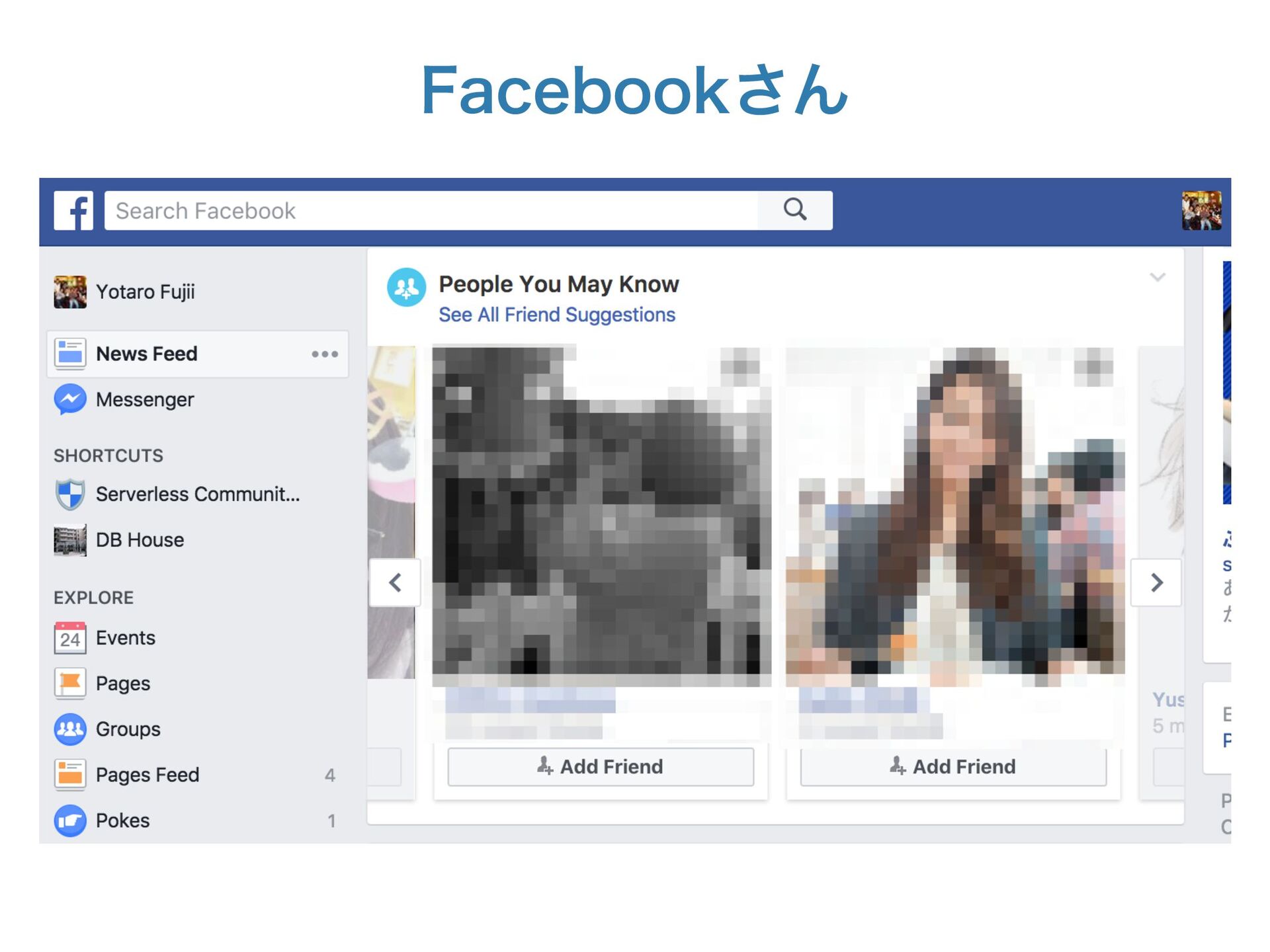Click the People You May Know icon

[x=406, y=287]
